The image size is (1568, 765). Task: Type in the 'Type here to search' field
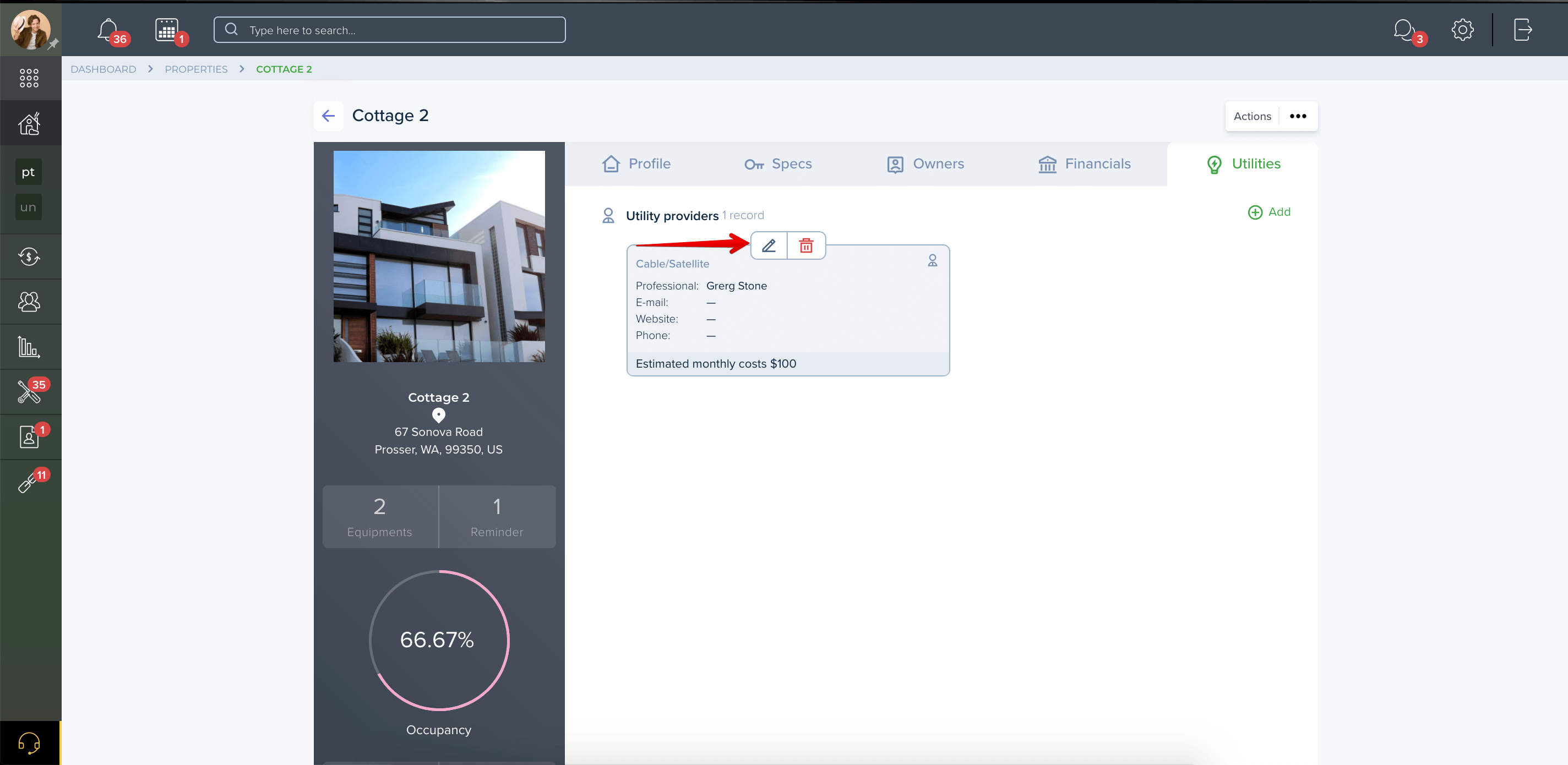pyautogui.click(x=390, y=30)
